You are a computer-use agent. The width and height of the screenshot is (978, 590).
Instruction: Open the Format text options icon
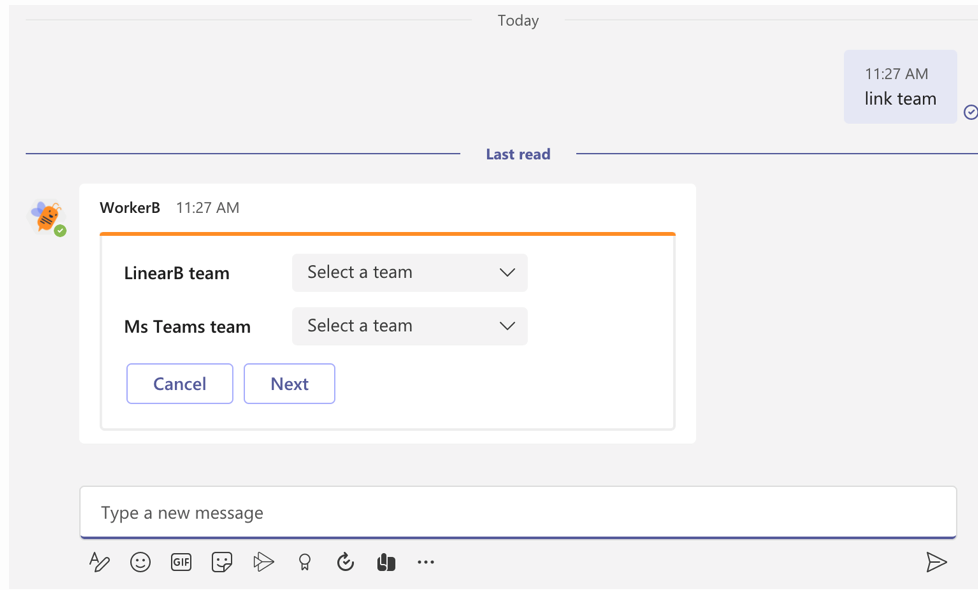tap(99, 562)
